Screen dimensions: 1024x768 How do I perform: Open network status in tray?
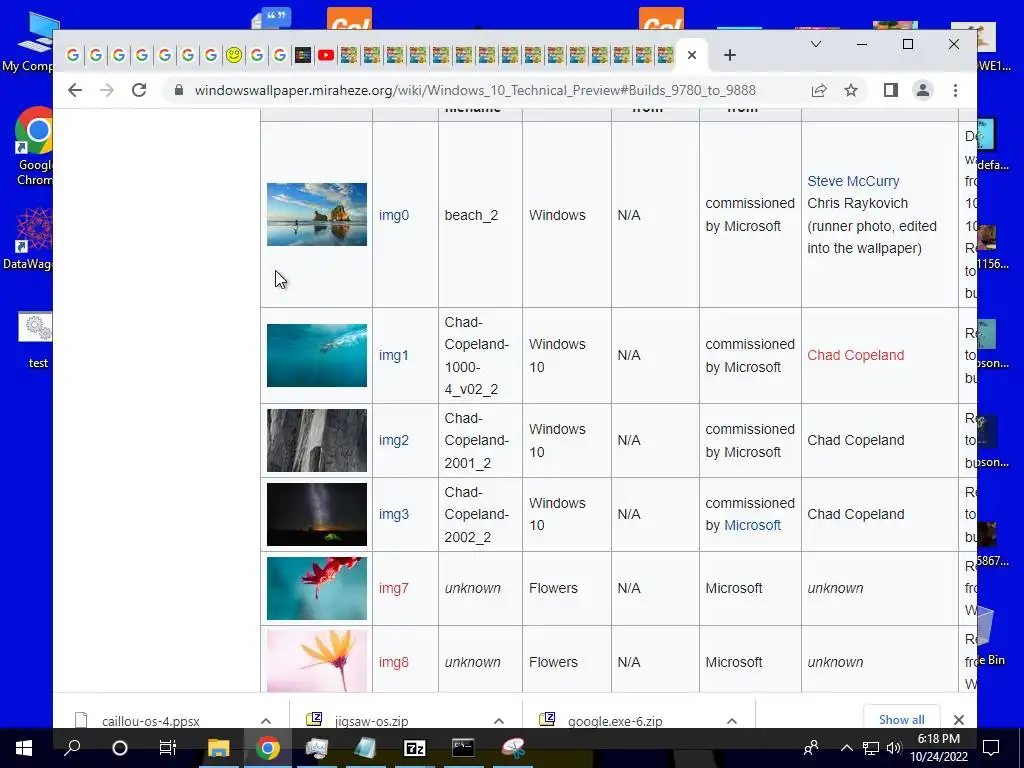[x=870, y=748]
